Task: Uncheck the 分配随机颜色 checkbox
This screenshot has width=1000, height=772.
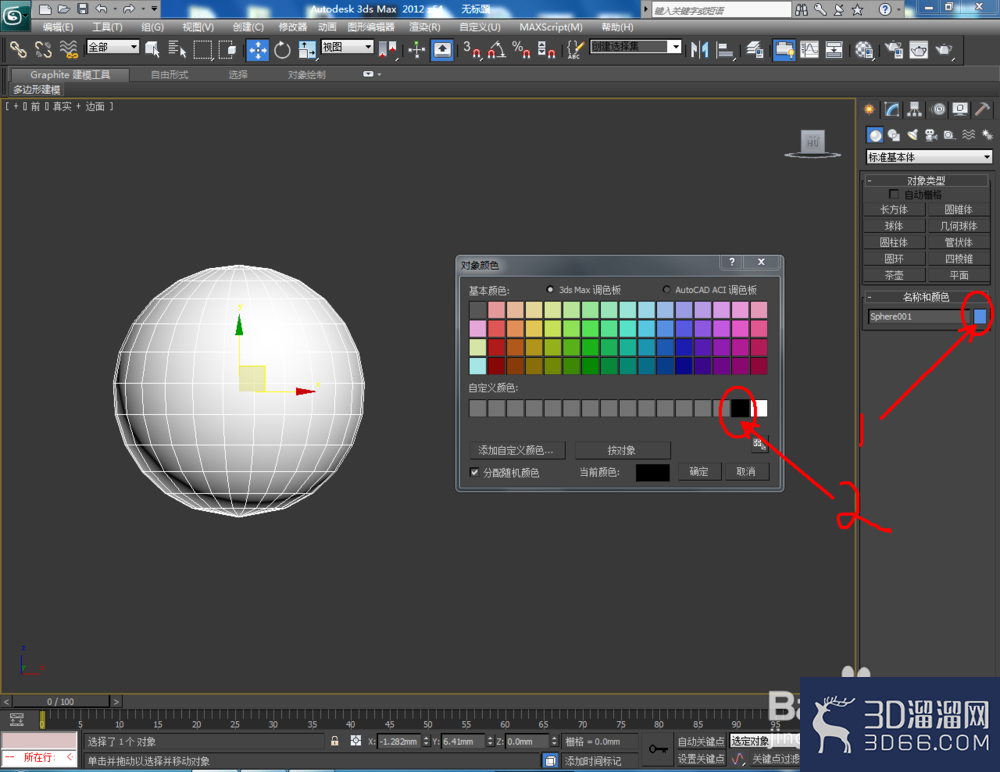Action: click(x=474, y=472)
